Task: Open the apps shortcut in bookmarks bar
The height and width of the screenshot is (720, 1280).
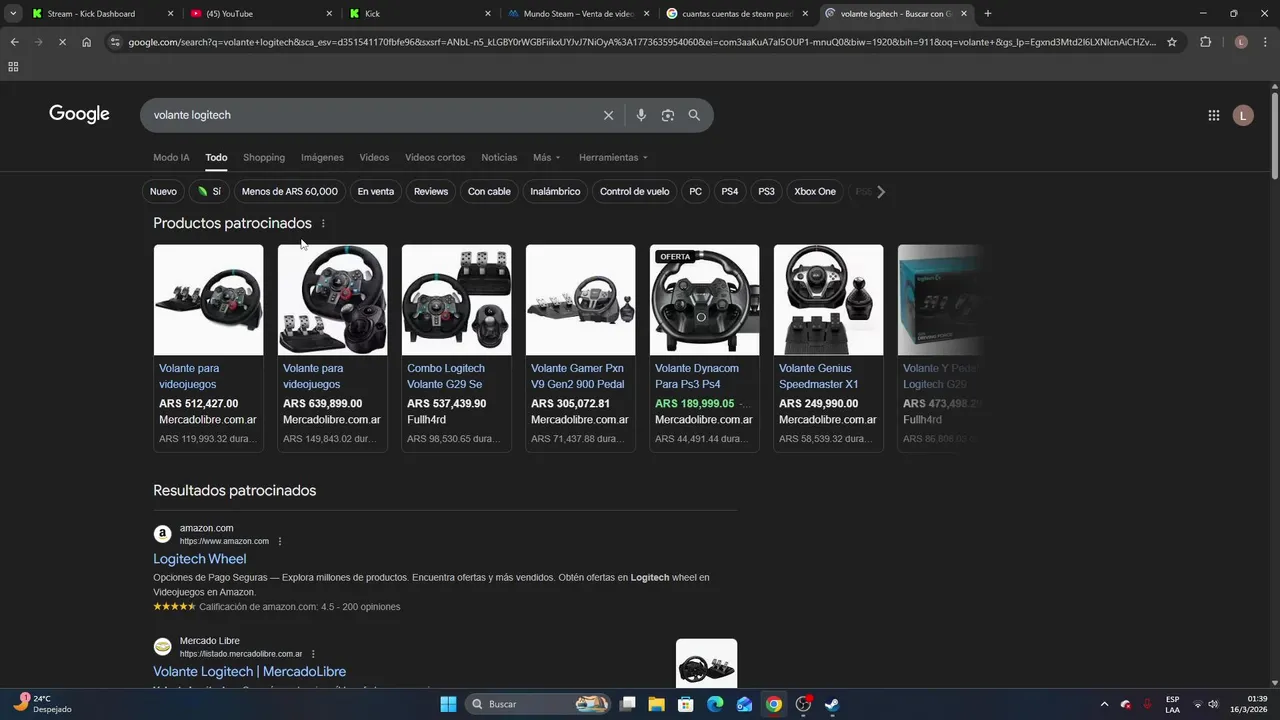Action: pyautogui.click(x=13, y=67)
